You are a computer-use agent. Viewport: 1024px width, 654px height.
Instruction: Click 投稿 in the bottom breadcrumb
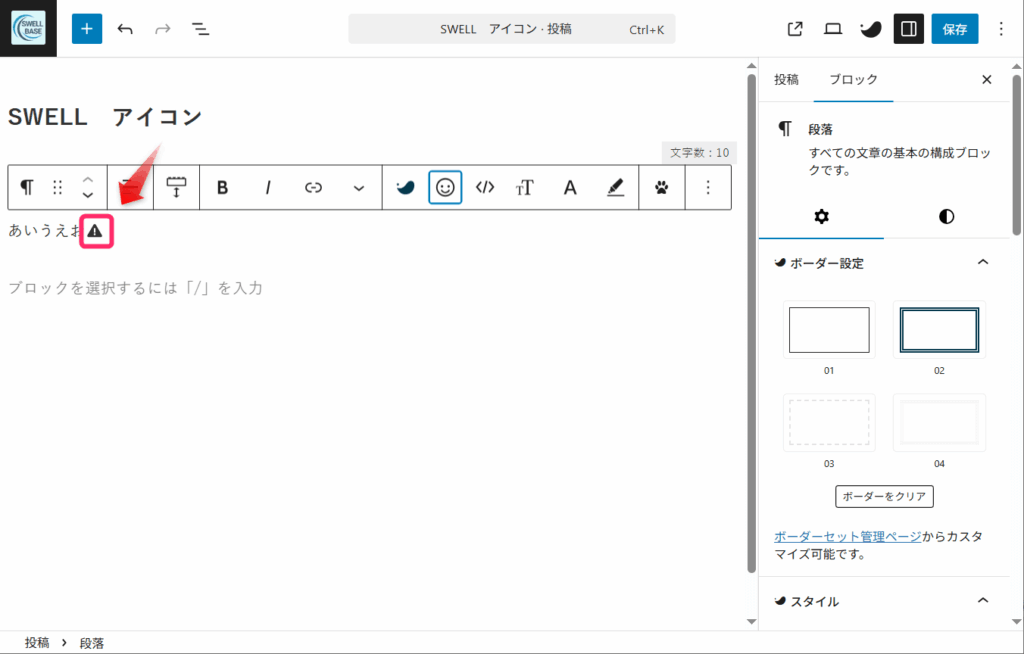point(37,643)
